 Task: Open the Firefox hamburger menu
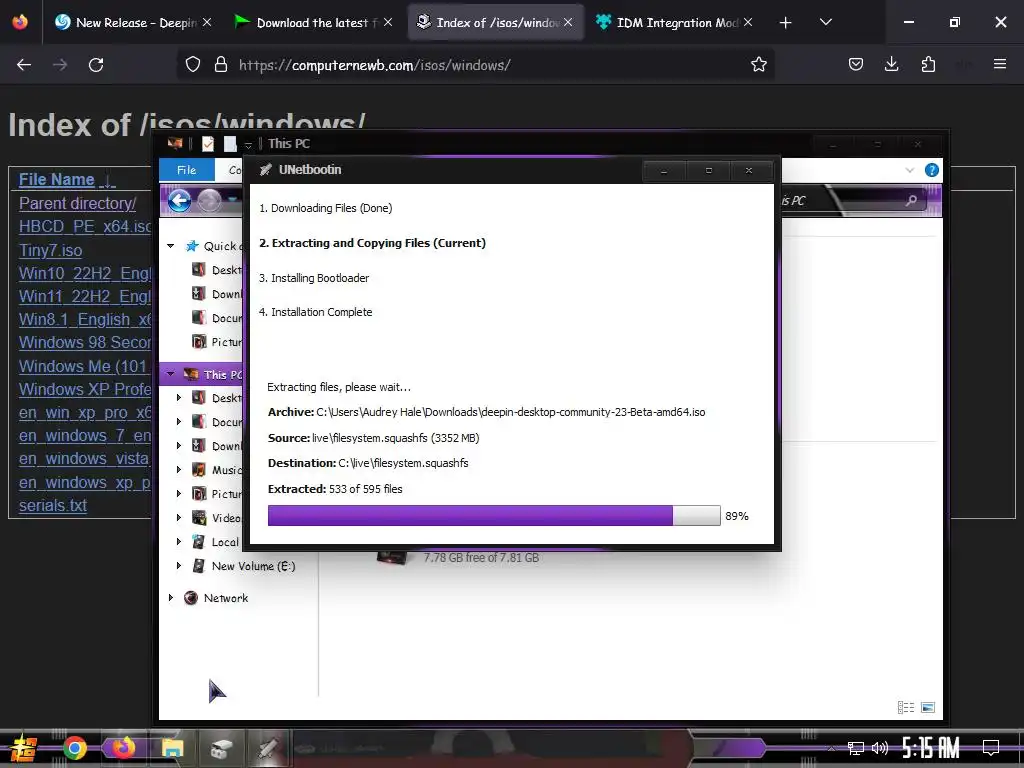point(999,64)
